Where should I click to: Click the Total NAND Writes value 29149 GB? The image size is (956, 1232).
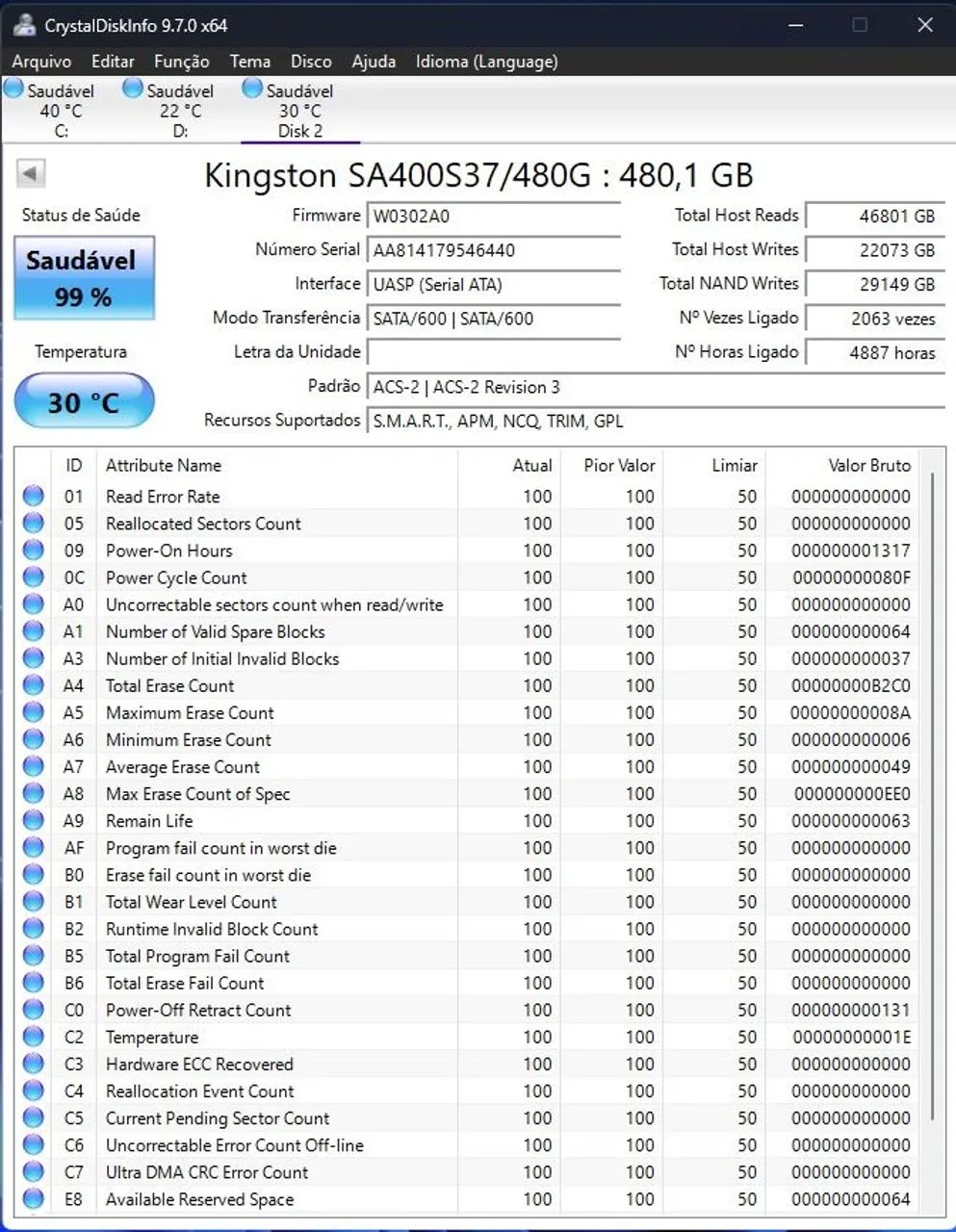(x=874, y=285)
